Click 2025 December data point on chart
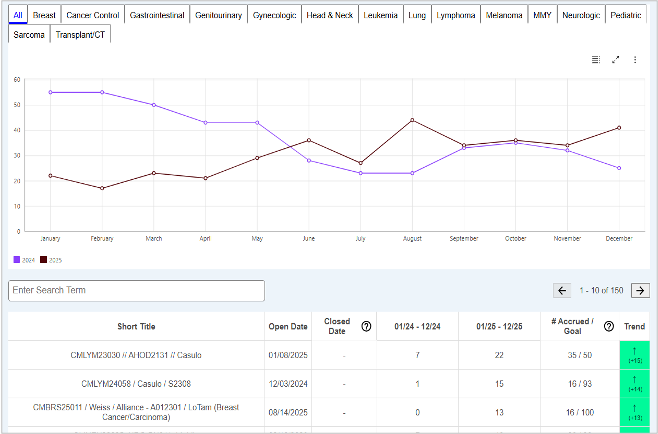658x434 pixels. coord(619,128)
